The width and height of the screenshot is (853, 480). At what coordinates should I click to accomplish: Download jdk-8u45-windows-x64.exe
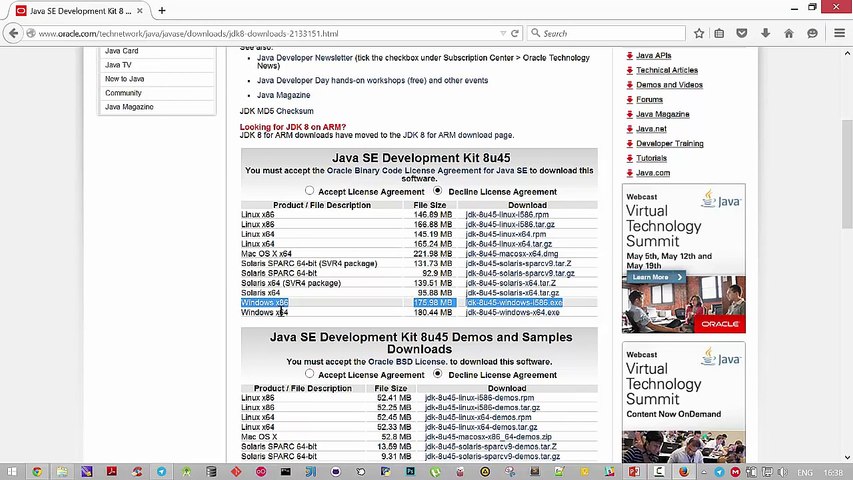(x=512, y=312)
